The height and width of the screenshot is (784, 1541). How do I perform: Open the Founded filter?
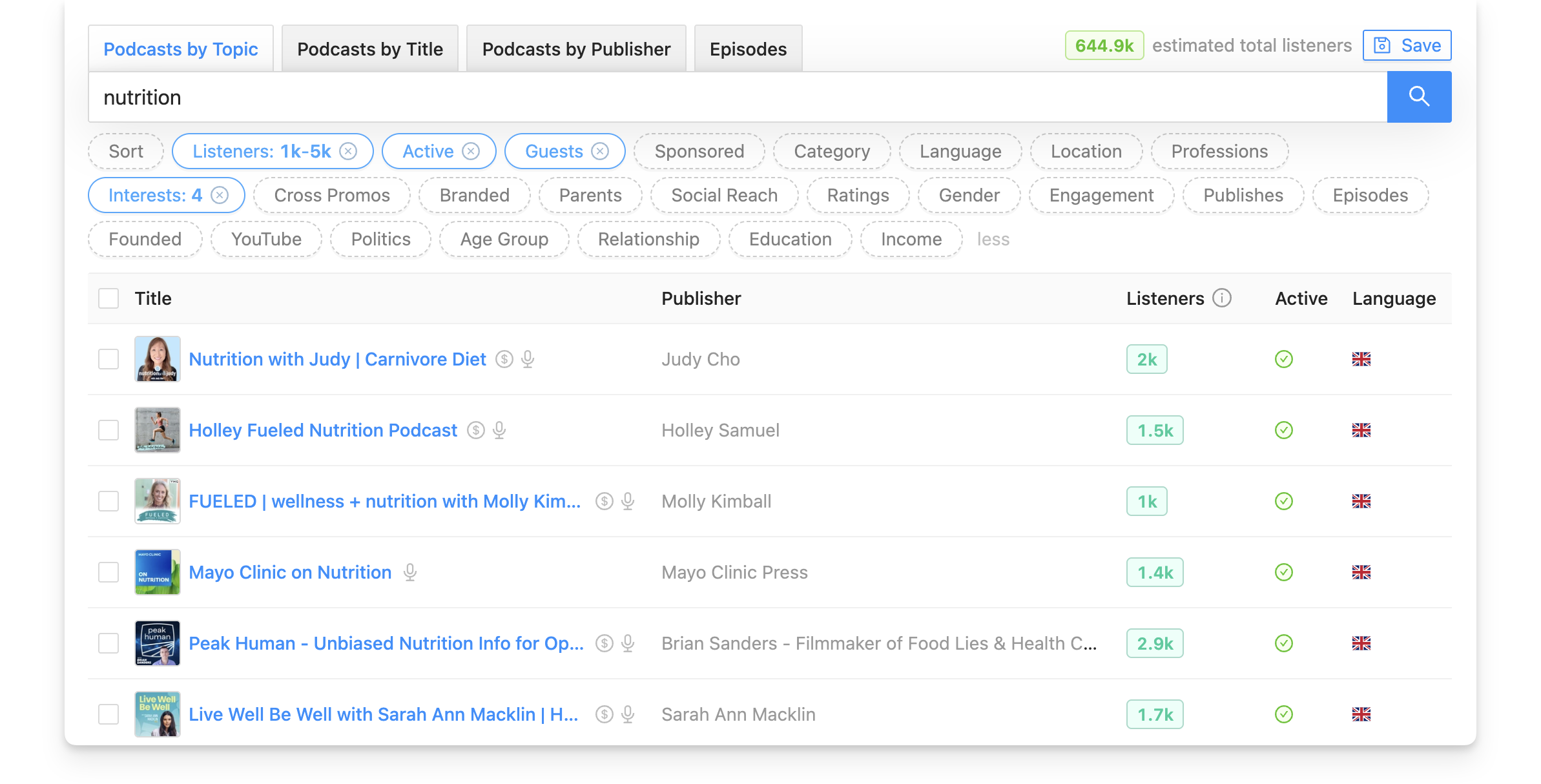pos(145,239)
